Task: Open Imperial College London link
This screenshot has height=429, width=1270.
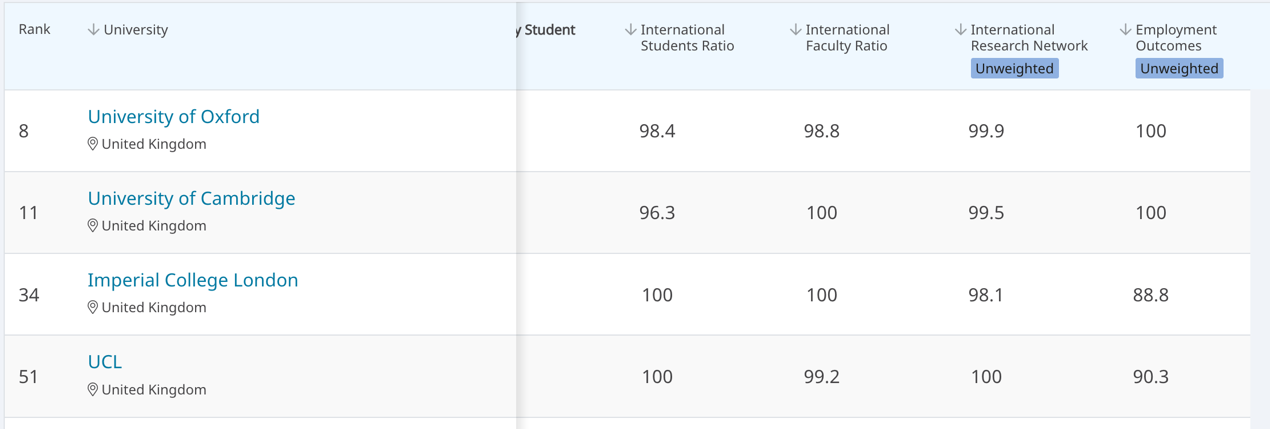Action: 193,280
